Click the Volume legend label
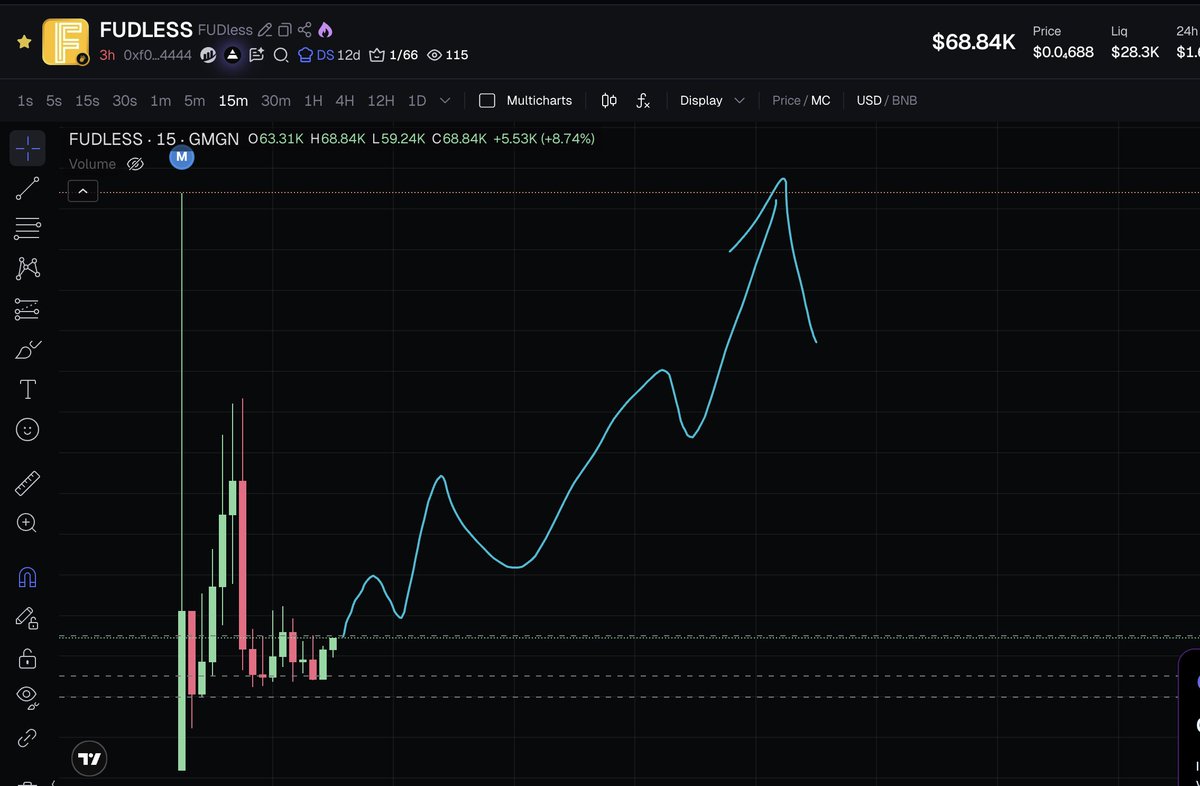Viewport: 1200px width, 786px height. pos(92,164)
